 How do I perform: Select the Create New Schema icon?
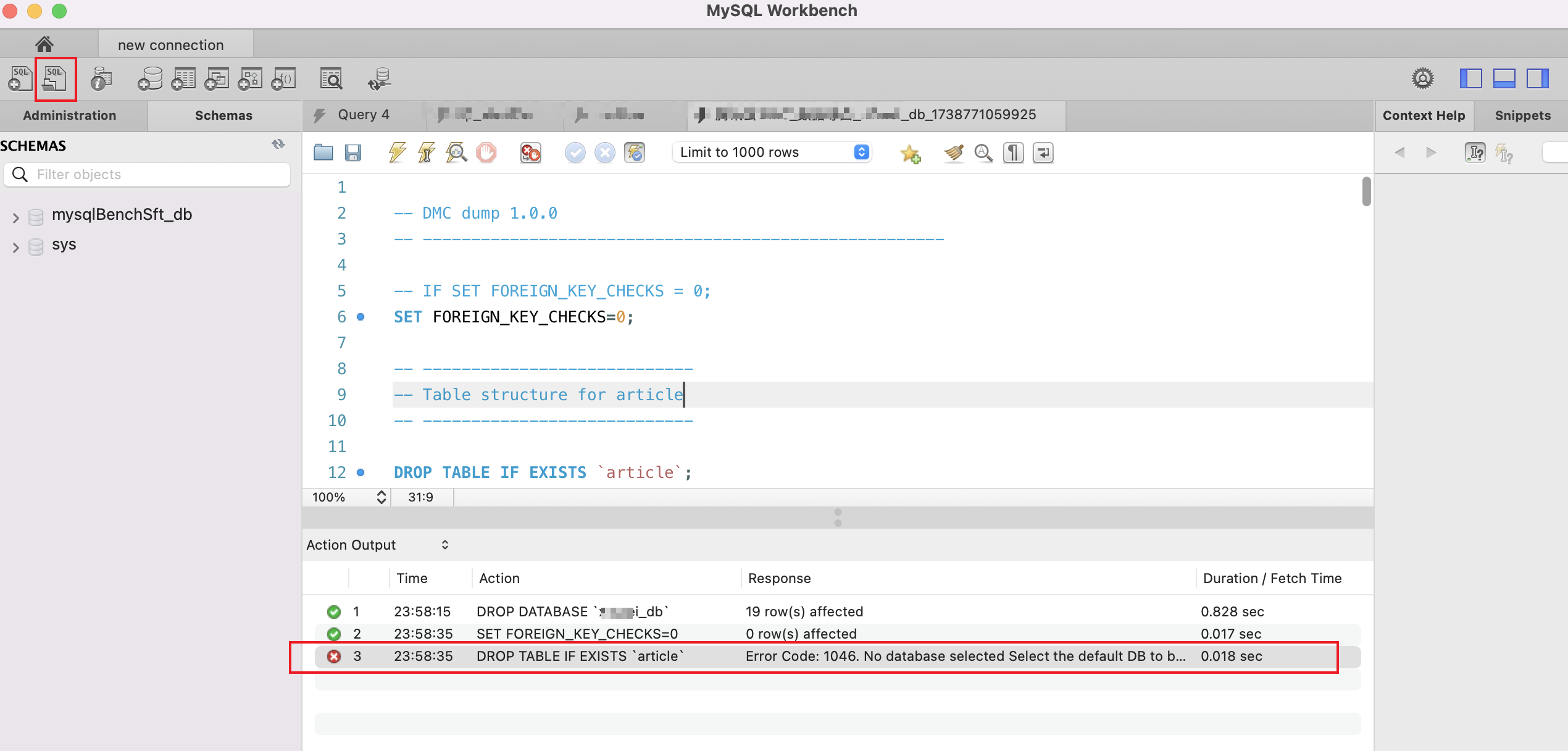(x=150, y=78)
